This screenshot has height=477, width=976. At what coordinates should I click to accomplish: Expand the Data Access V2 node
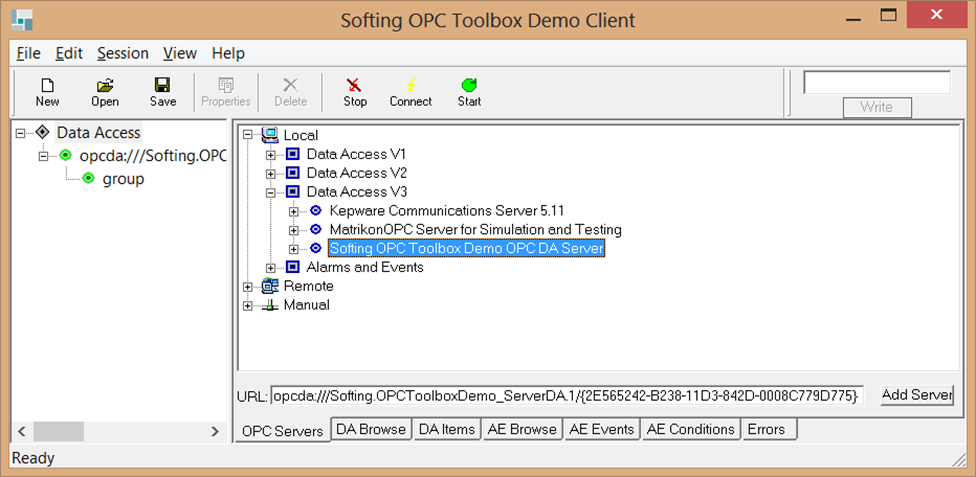[x=271, y=173]
